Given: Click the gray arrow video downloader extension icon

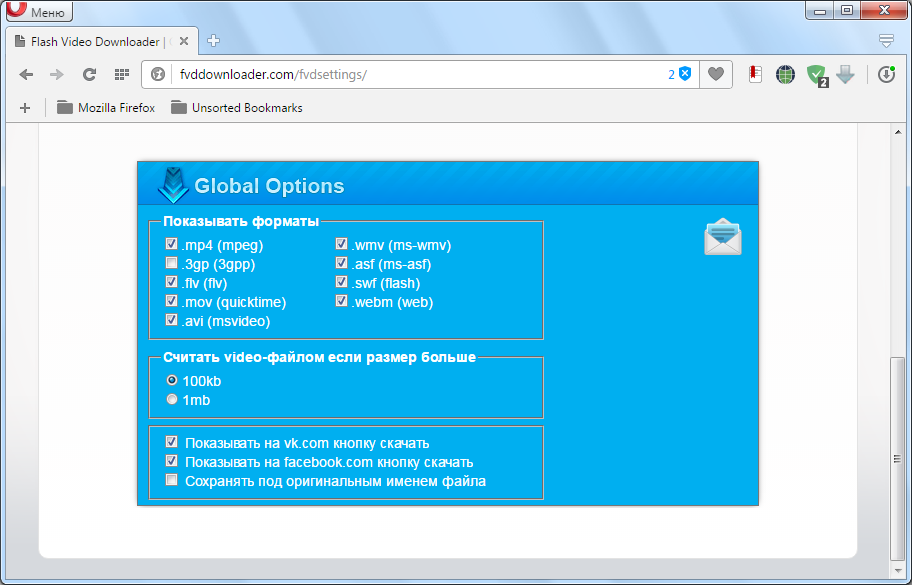Looking at the screenshot, I should pyautogui.click(x=845, y=74).
